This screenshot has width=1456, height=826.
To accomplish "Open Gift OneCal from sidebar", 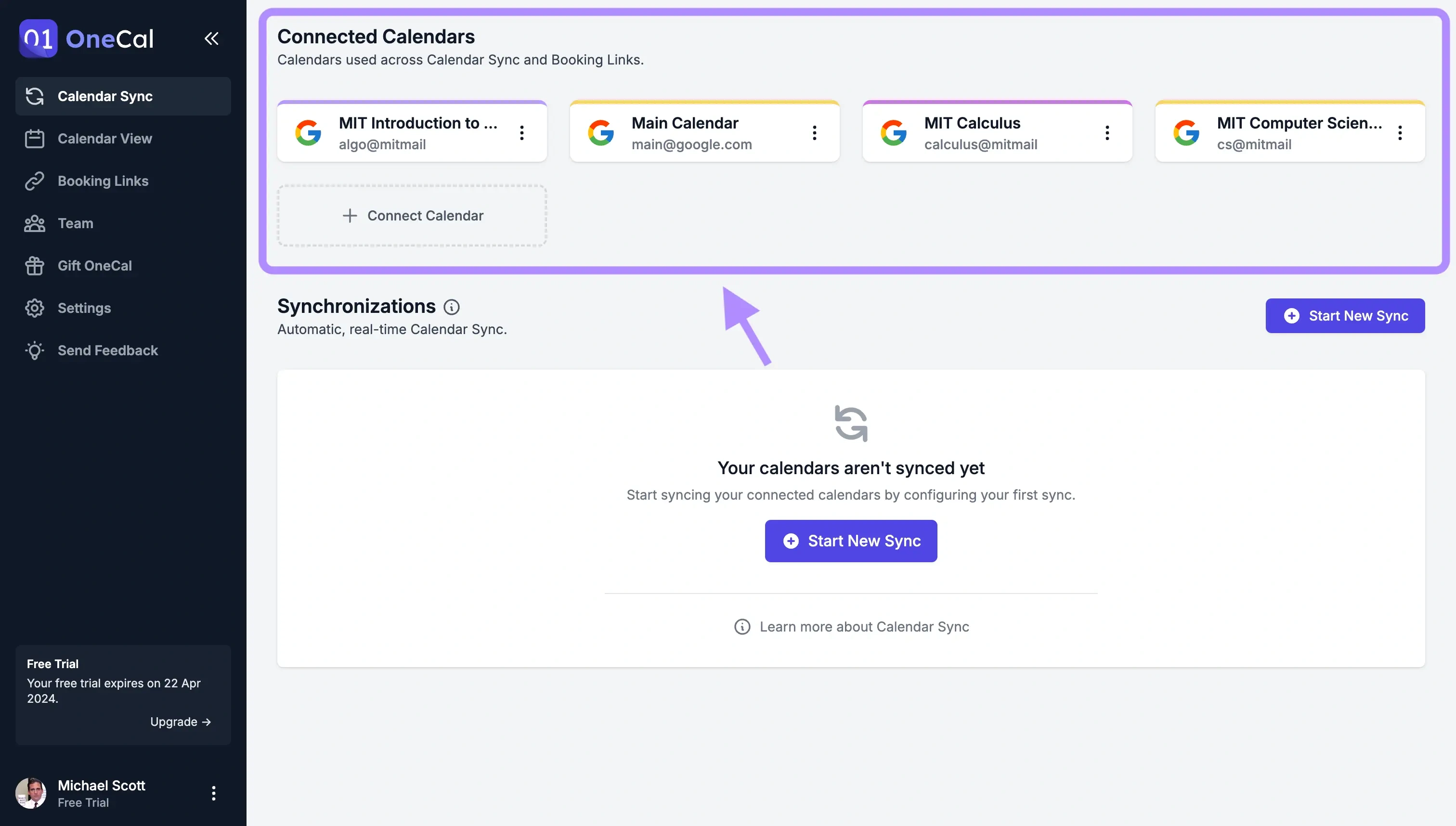I will [x=94, y=266].
